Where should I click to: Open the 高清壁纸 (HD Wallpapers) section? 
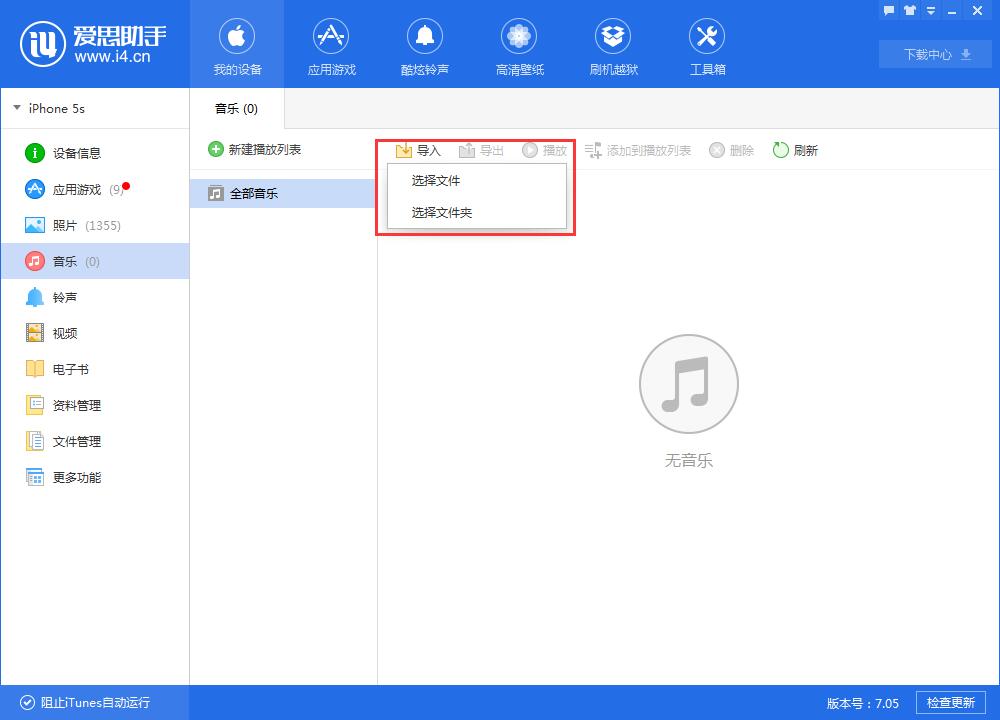coord(518,45)
